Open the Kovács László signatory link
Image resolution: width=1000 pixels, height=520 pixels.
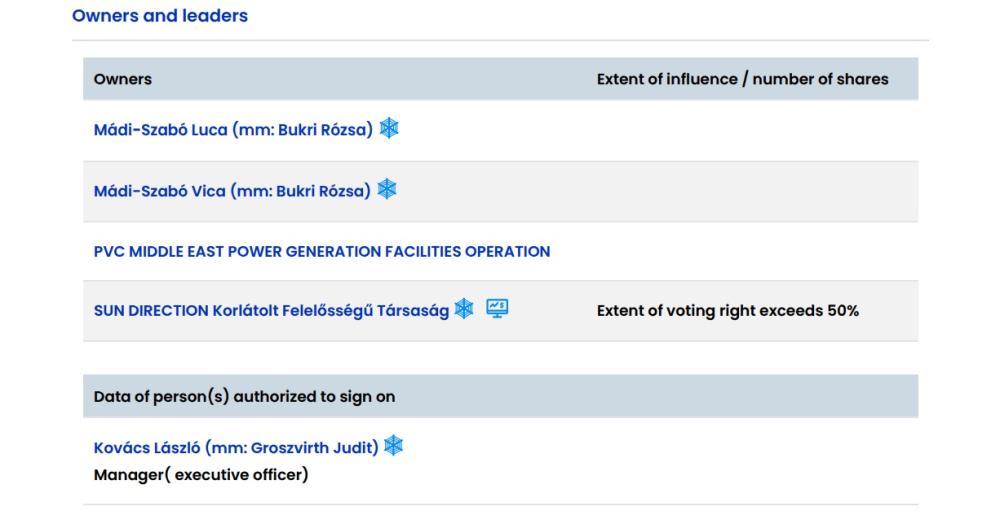tap(236, 448)
